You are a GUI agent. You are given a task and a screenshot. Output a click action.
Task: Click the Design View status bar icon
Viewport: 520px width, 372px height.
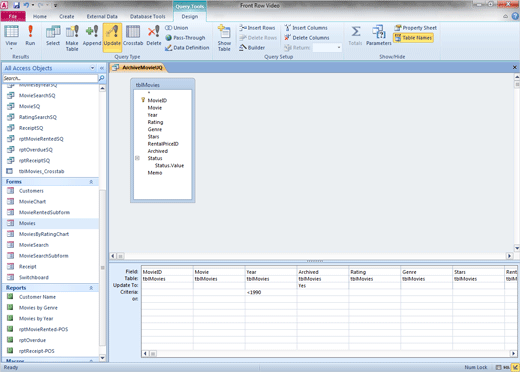[x=515, y=367]
